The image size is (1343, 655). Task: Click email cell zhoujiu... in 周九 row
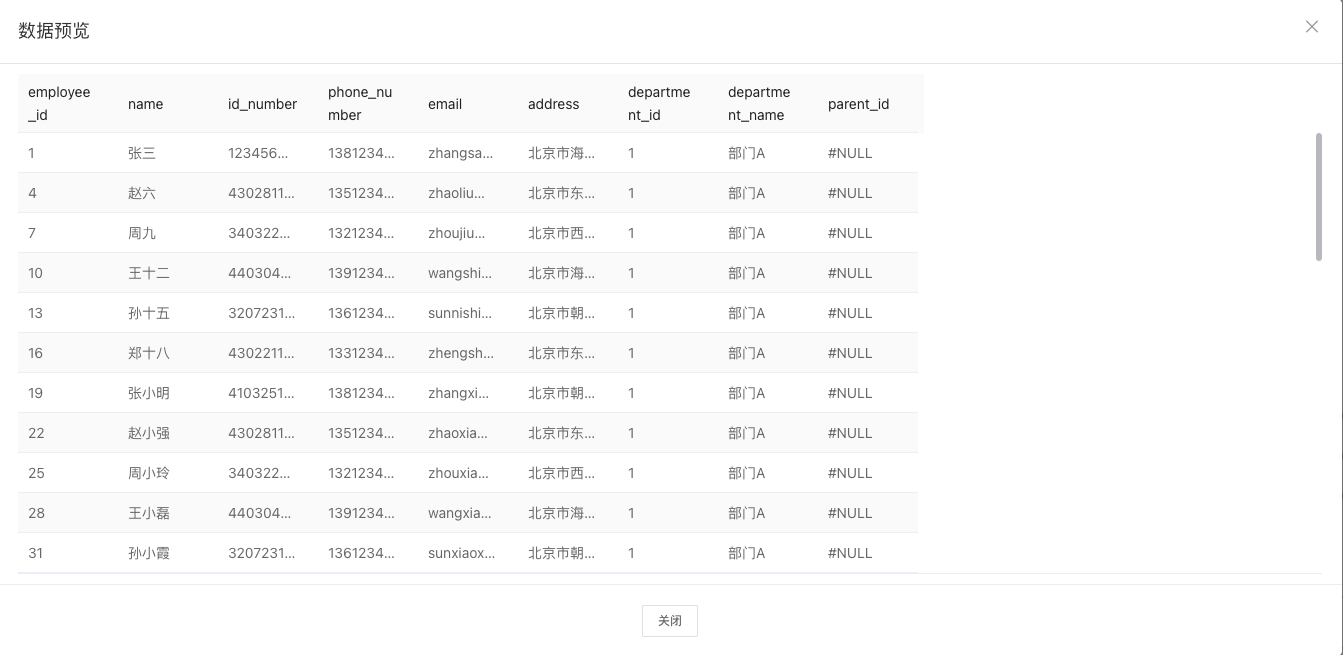tap(456, 233)
